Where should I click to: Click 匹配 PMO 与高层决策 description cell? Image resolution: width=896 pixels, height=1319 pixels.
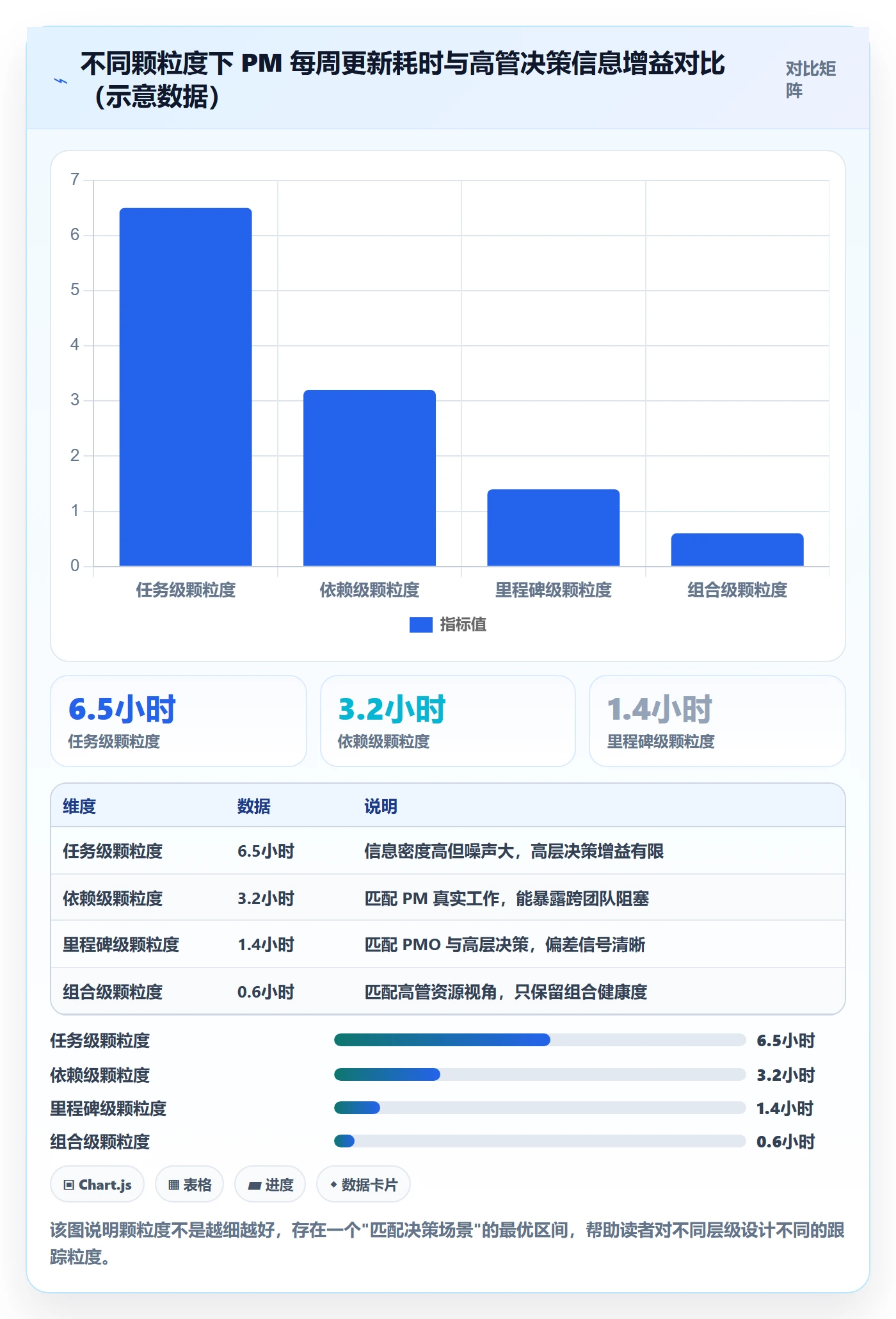[x=505, y=944]
